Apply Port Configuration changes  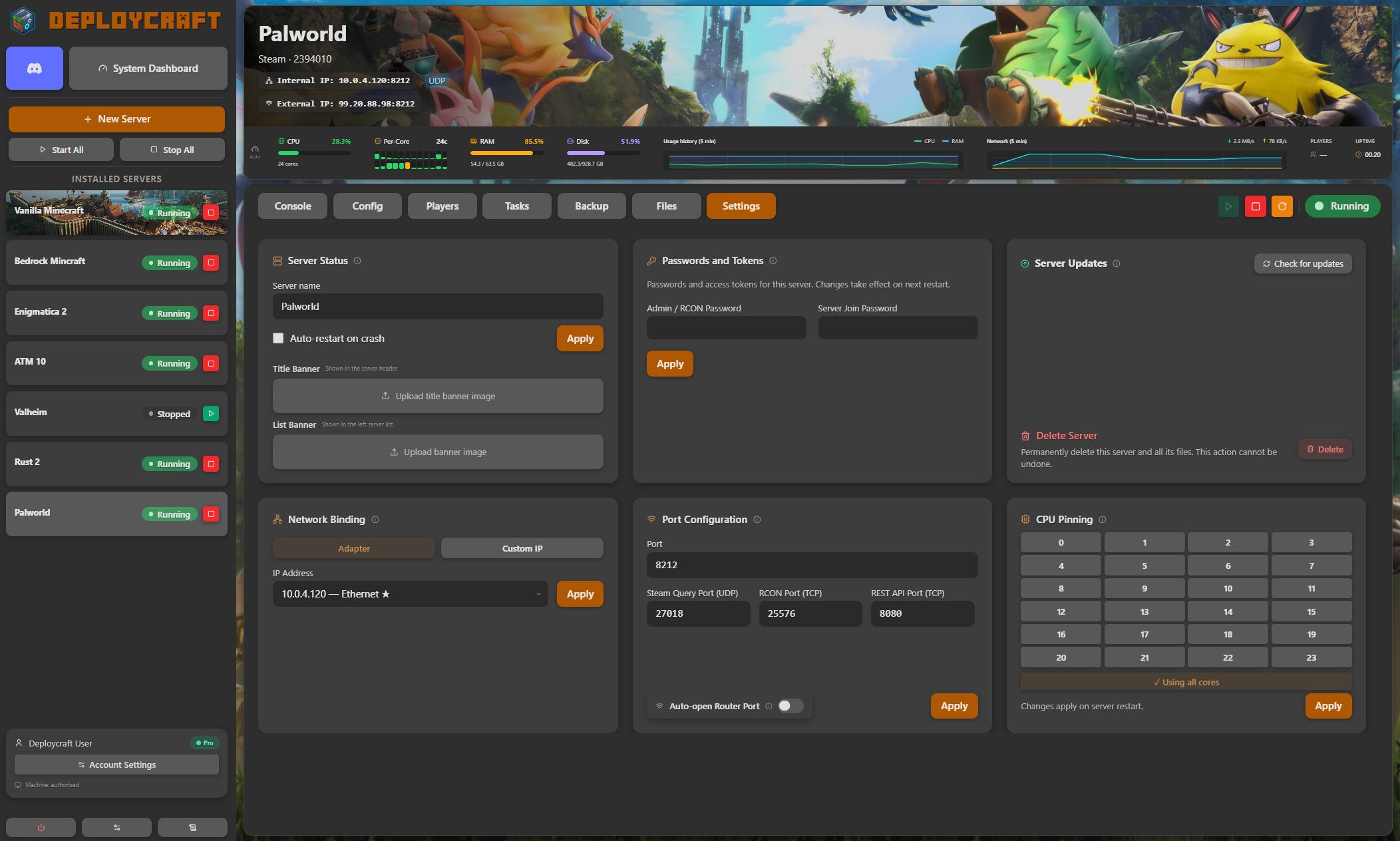954,706
